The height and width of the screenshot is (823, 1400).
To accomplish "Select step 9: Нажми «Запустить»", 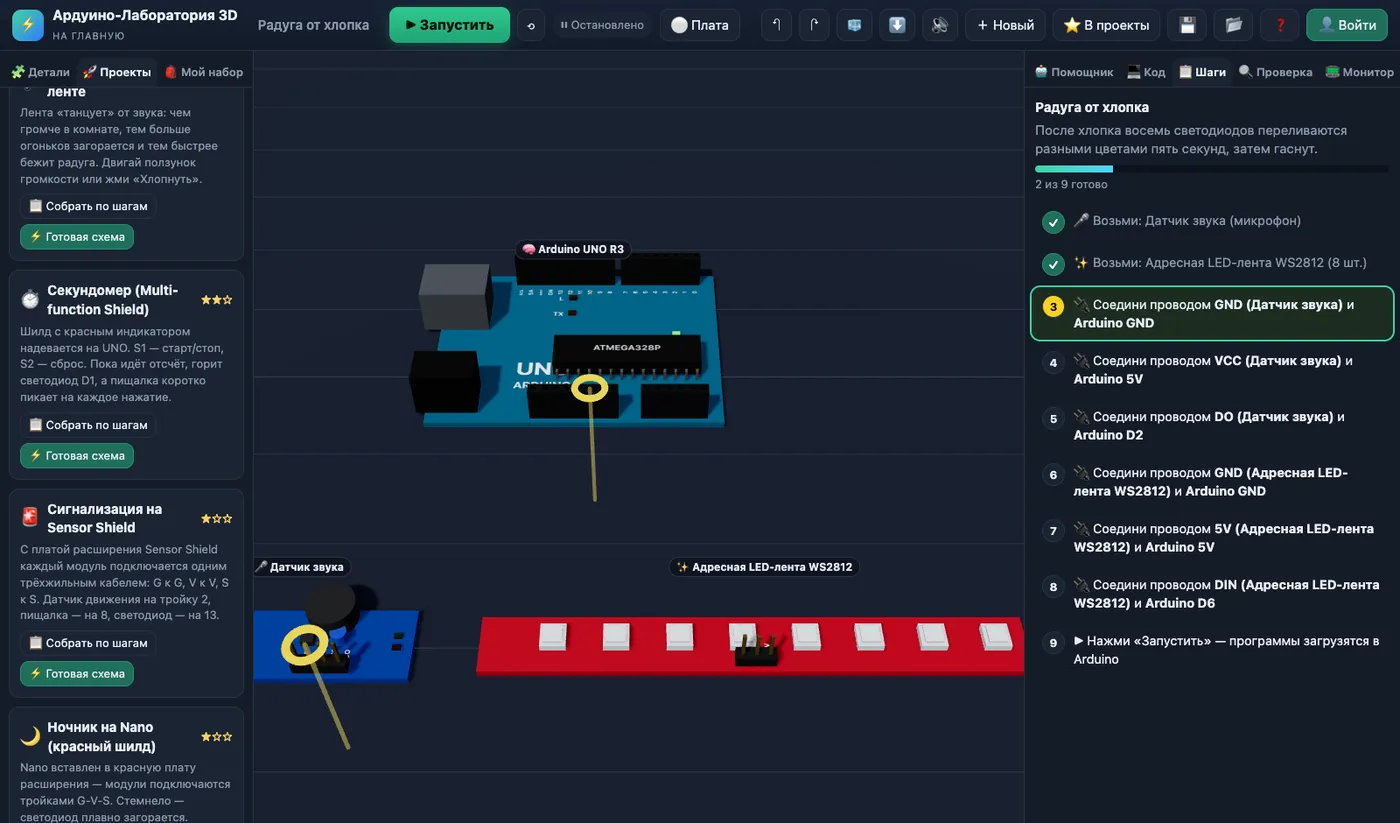I will [1211, 650].
